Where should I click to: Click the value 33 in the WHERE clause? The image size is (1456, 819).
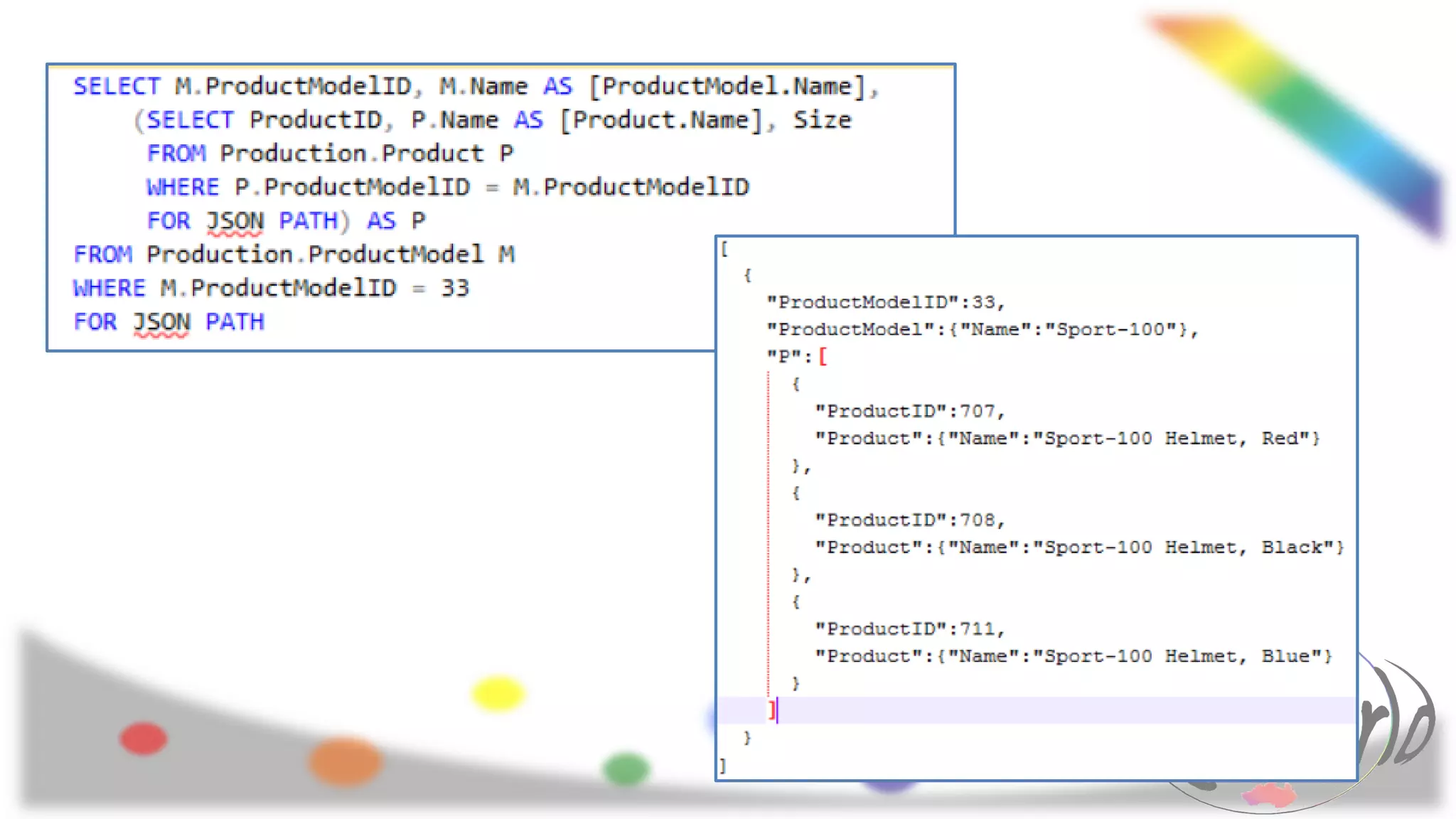455,288
